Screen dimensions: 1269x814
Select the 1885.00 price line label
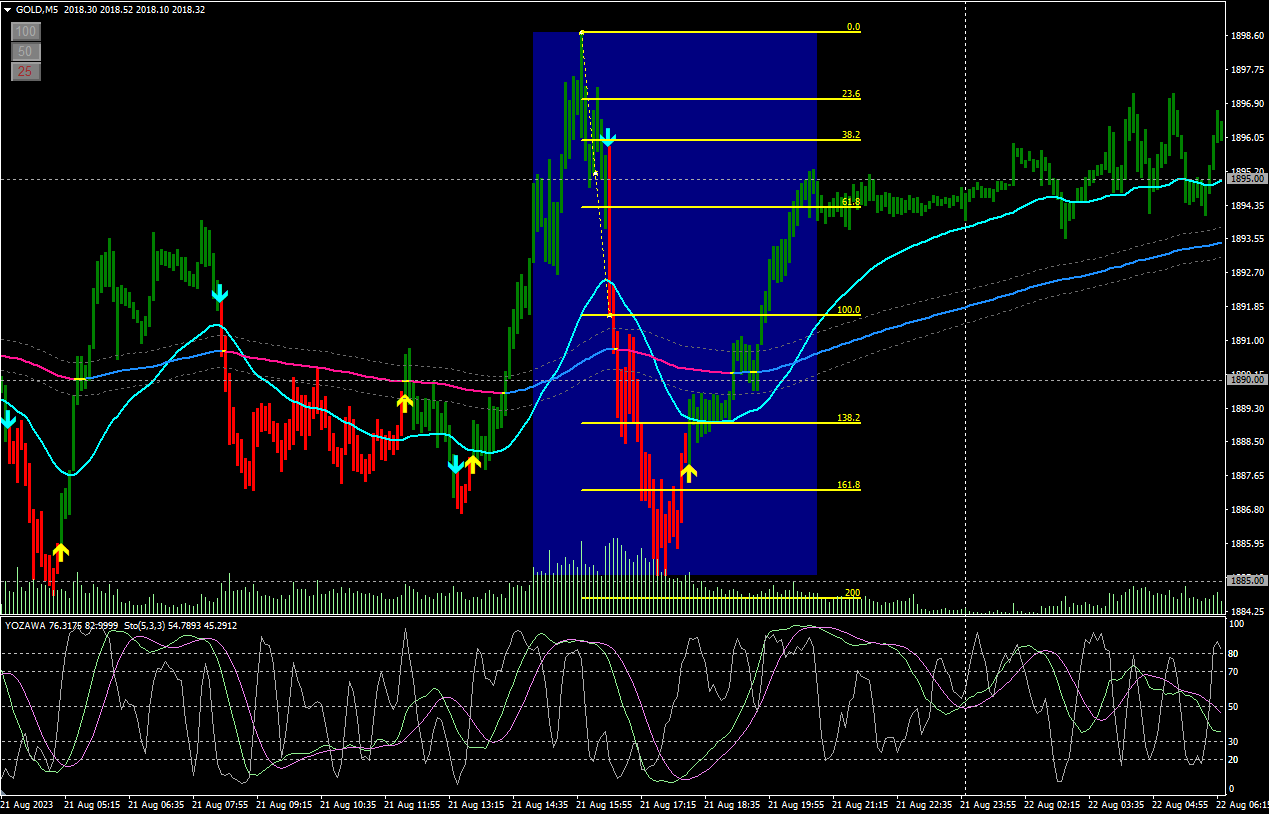[x=1246, y=580]
